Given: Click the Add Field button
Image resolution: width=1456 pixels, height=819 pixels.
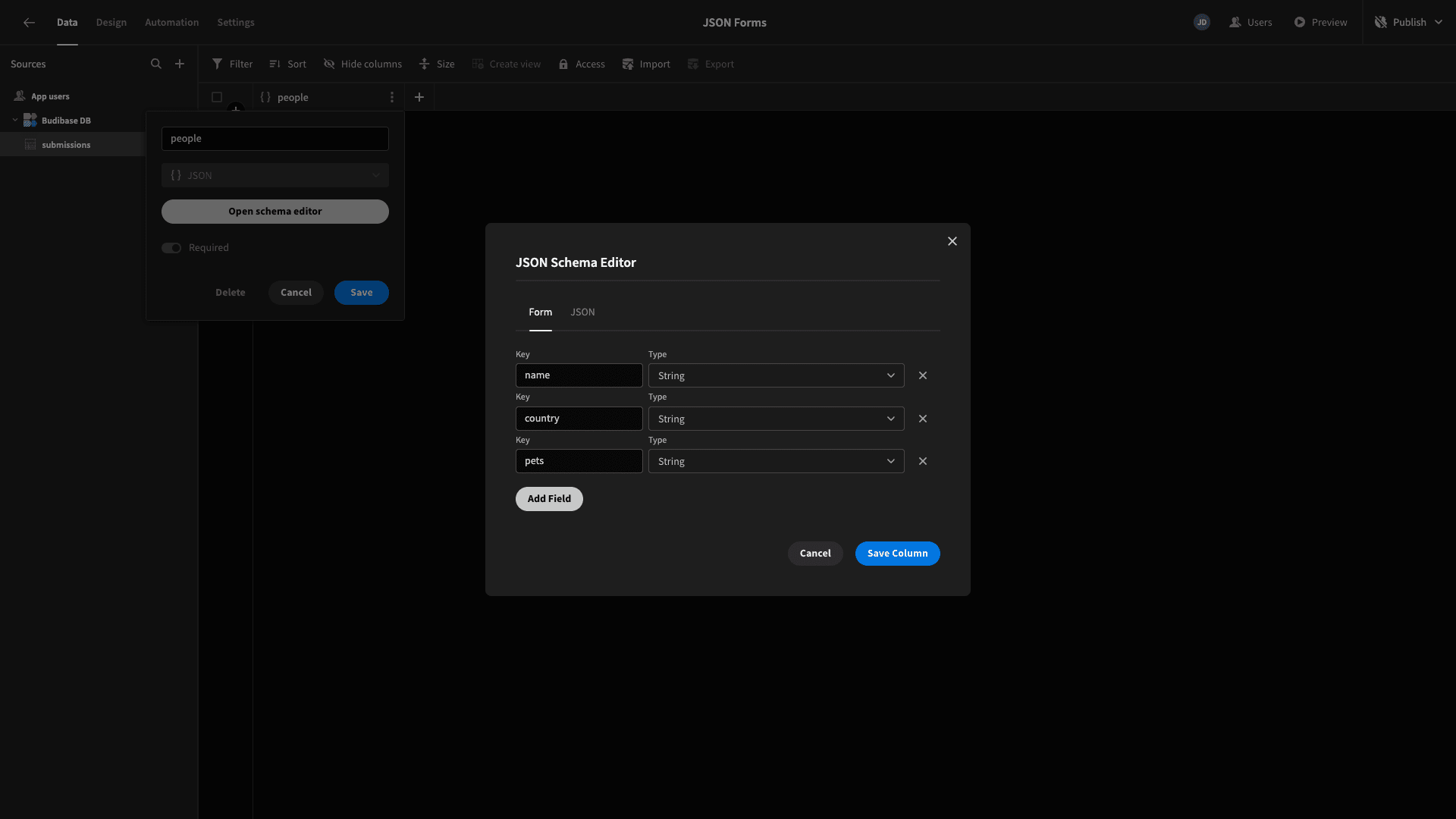Looking at the screenshot, I should 549,499.
